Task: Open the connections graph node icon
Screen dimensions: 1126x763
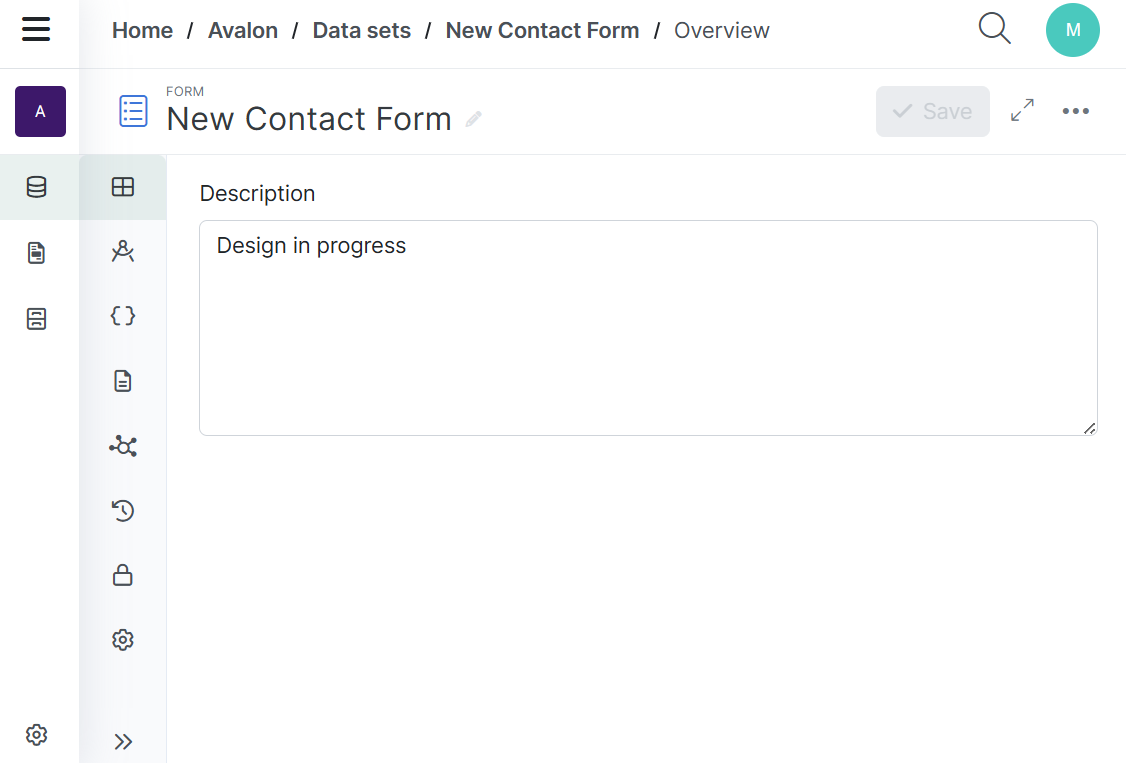Action: (x=123, y=446)
